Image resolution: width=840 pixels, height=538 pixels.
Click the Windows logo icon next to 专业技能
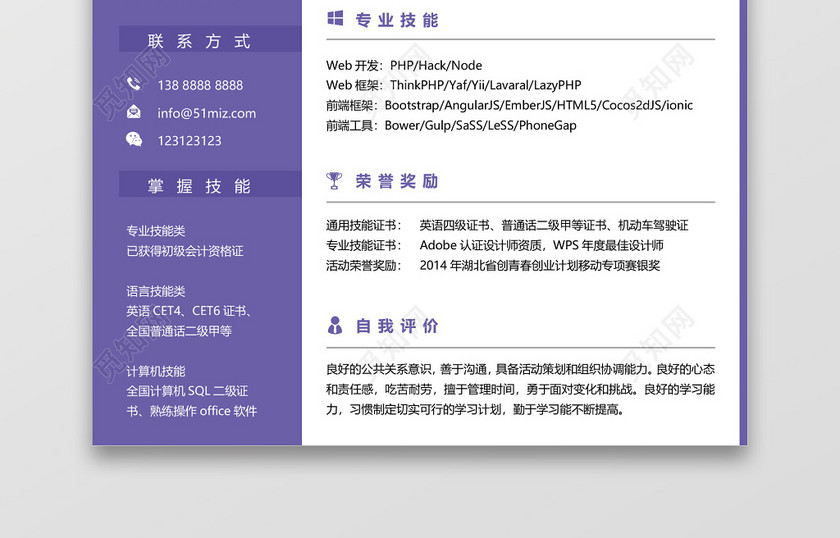tap(335, 18)
